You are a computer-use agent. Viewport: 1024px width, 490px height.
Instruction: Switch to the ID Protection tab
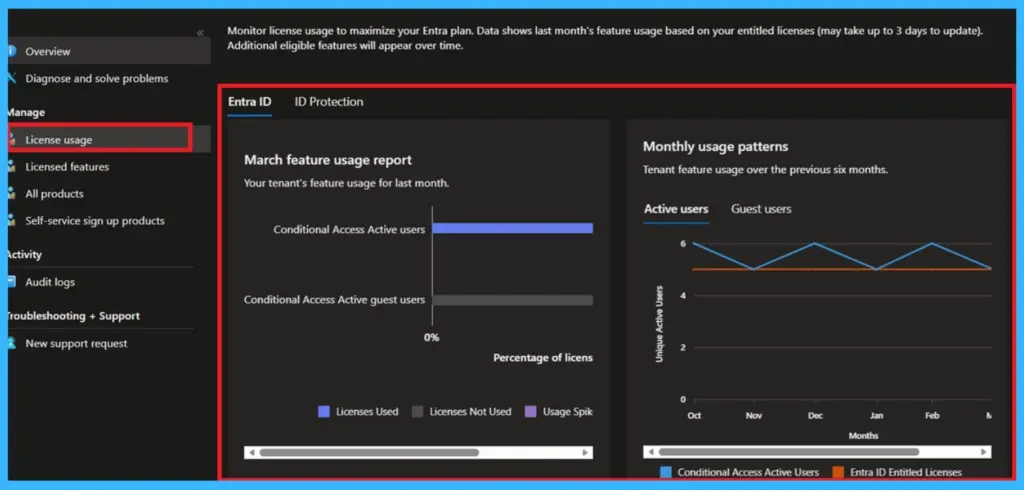tap(328, 102)
